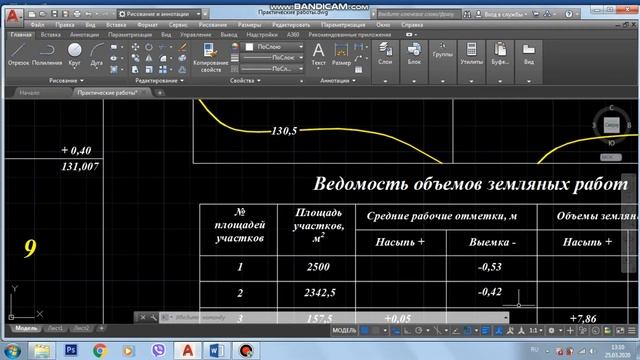Expand the Свойства panel title
This screenshot has width=640, height=360.
(x=245, y=81)
